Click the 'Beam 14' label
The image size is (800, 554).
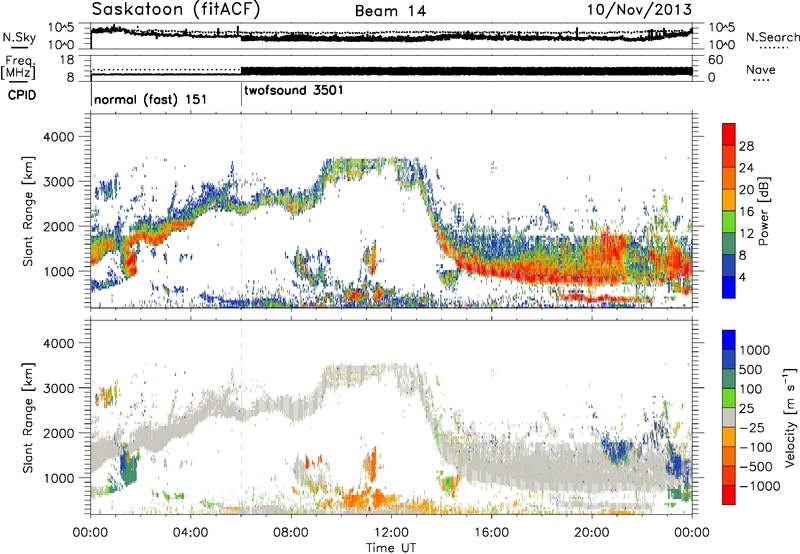pyautogui.click(x=390, y=11)
